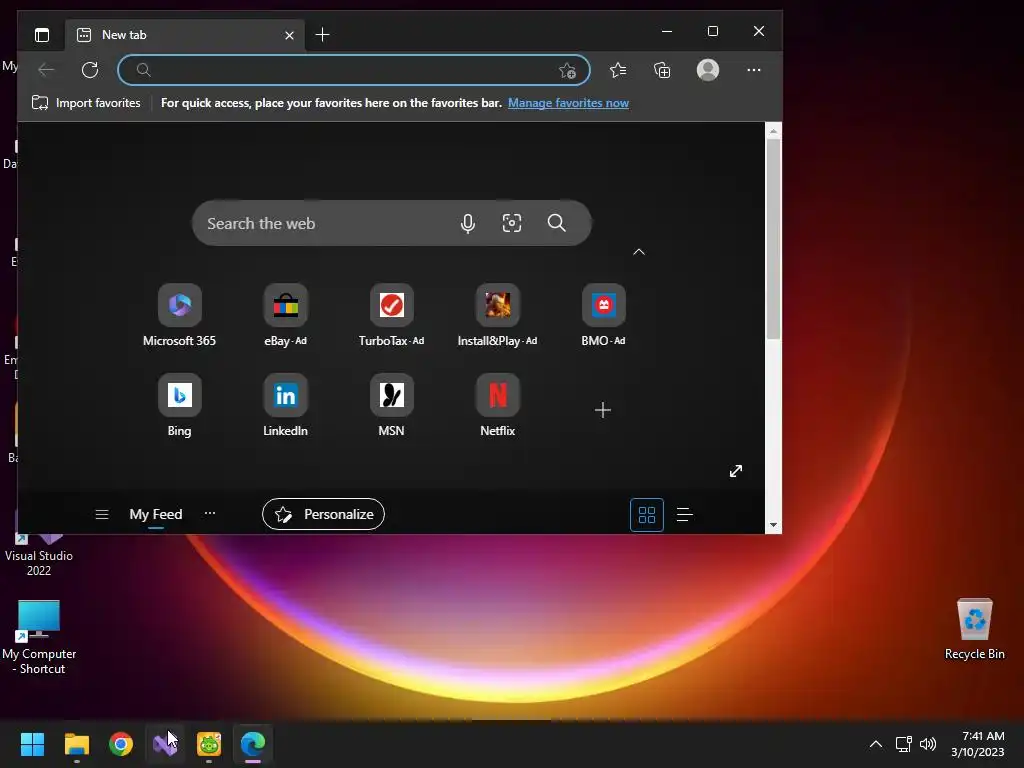Open Microsoft 365 quick link
Screen dimensions: 1024x768
point(180,315)
